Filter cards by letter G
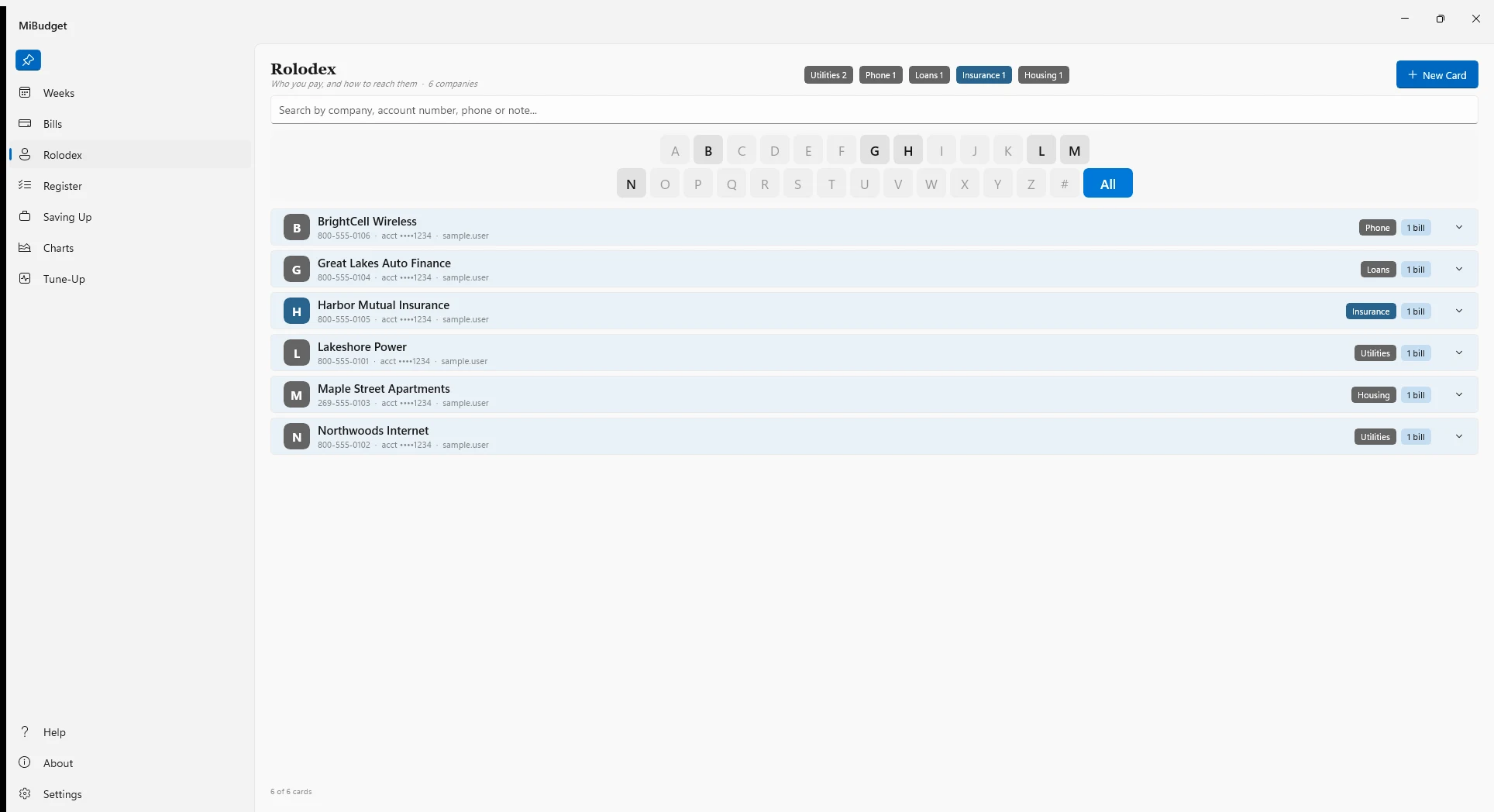The height and width of the screenshot is (812, 1494). (875, 150)
